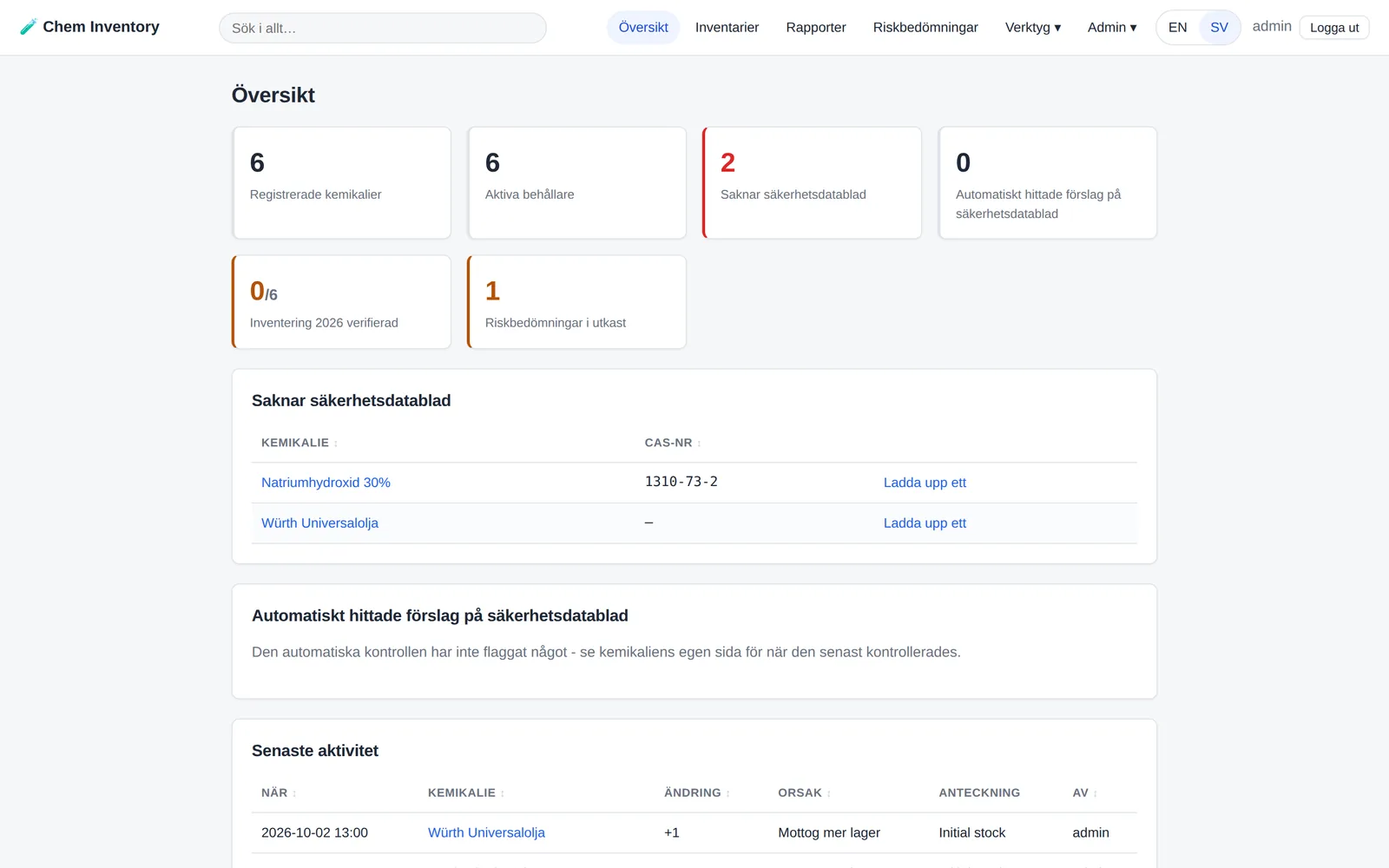Open the Inventering 2026 verifierad card
This screenshot has width=1389, height=868.
coord(341,302)
